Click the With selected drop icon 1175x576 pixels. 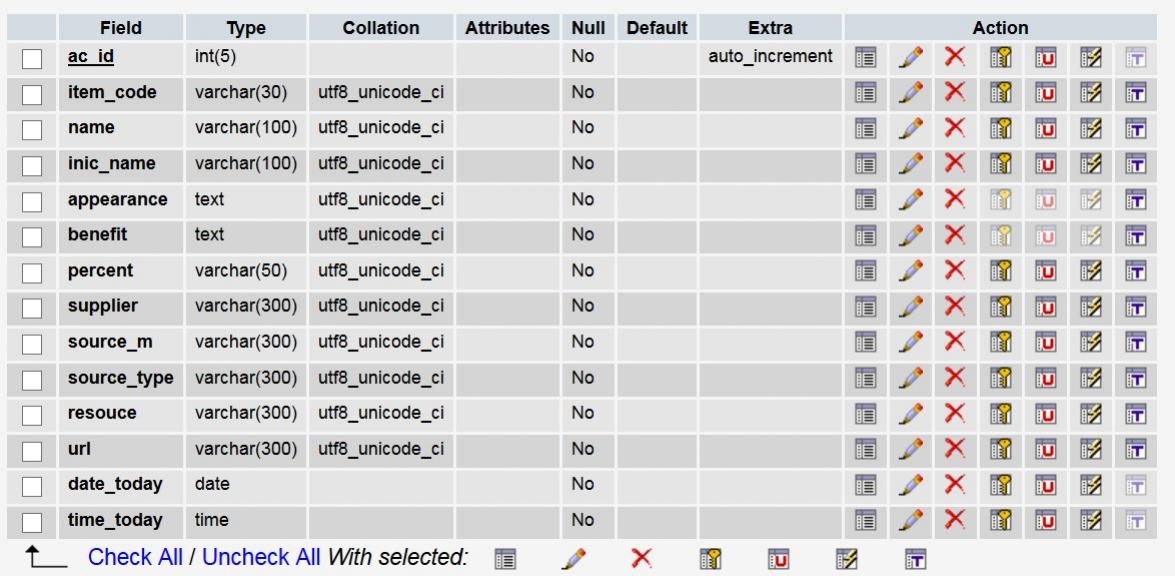641,556
